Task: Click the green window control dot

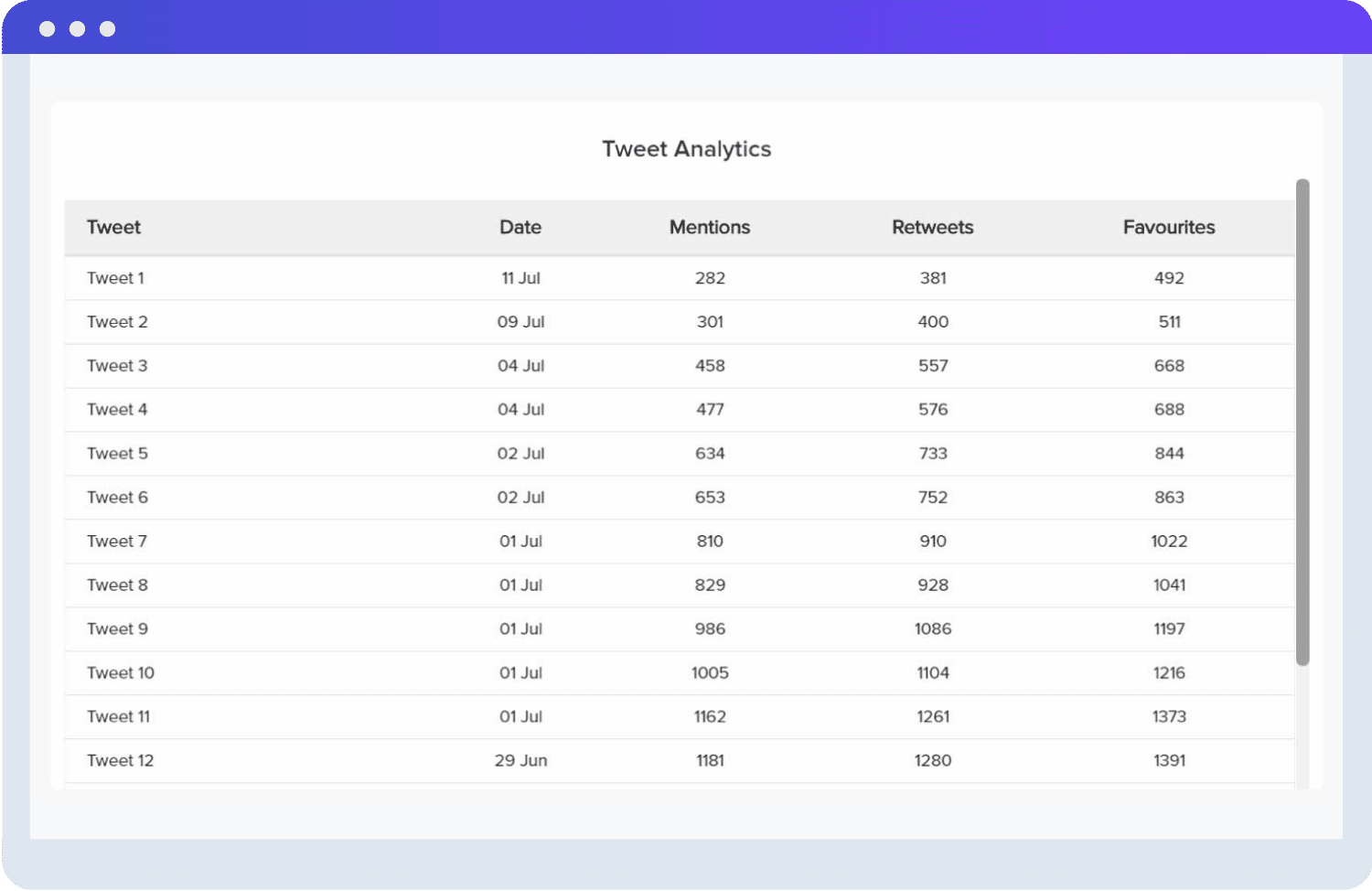Action: tap(107, 28)
